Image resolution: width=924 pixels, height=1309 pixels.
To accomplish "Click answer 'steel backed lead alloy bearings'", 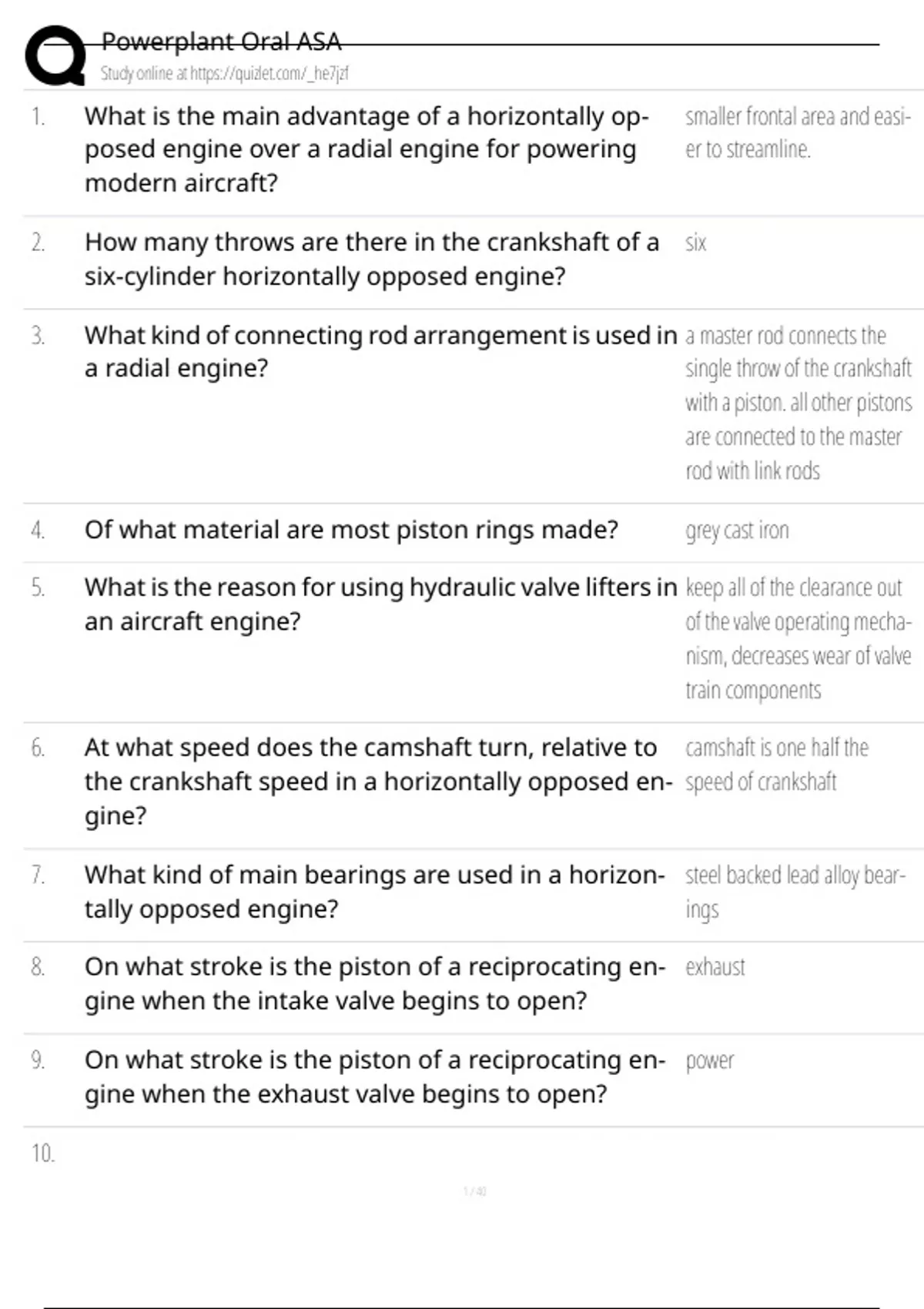I will tap(795, 892).
